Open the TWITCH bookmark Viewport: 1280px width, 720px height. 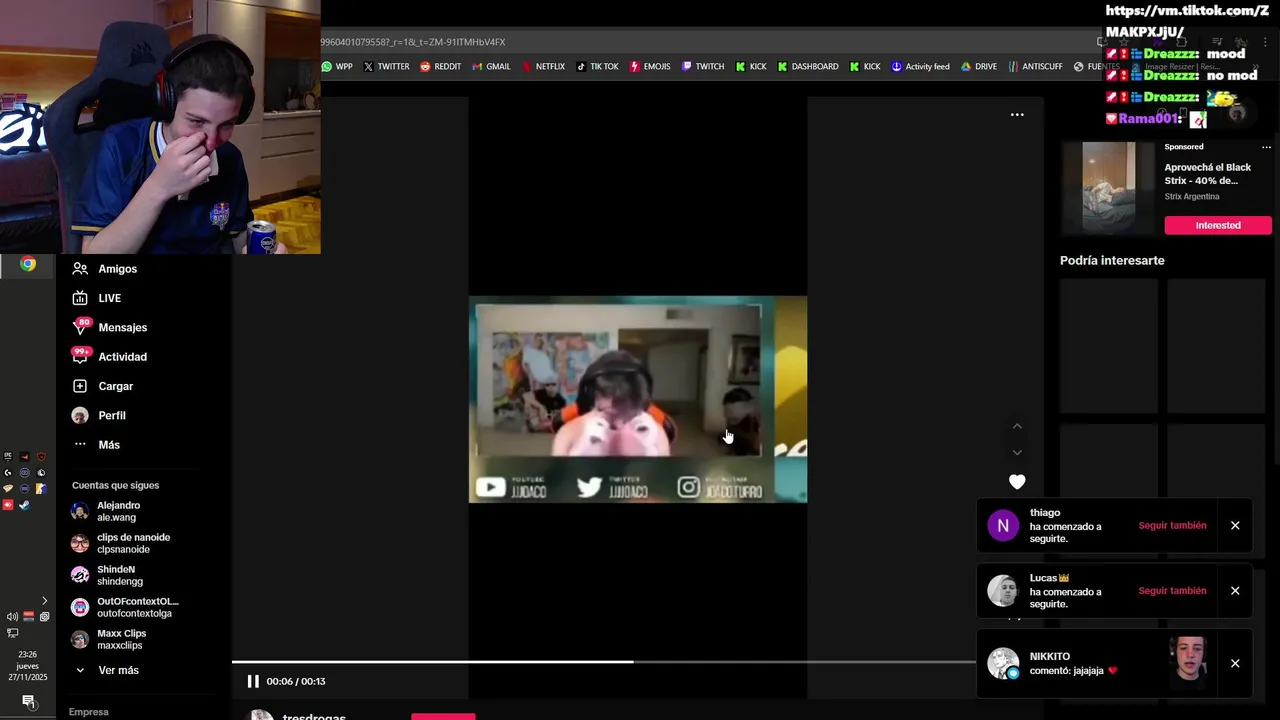click(x=703, y=67)
